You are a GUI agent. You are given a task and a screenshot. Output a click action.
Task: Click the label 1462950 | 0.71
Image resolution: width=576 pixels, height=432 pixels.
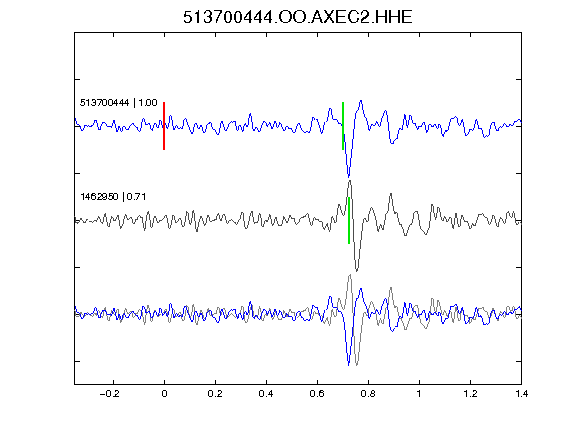coord(113,197)
